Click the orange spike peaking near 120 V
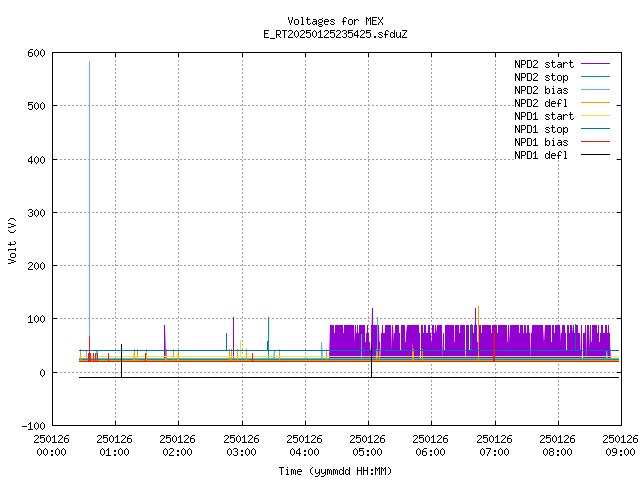The width and height of the screenshot is (640, 480). tap(478, 331)
